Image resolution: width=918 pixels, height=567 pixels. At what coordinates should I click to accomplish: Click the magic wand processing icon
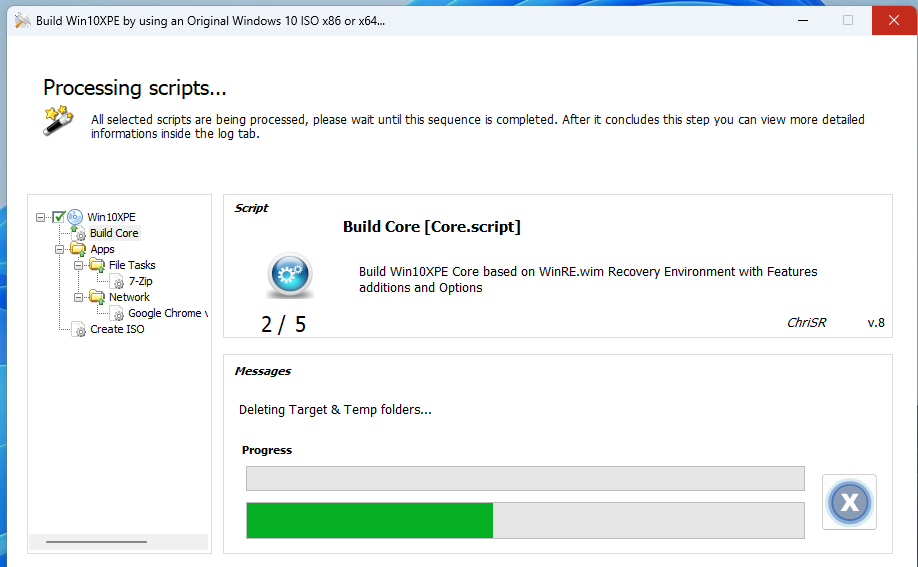59,121
